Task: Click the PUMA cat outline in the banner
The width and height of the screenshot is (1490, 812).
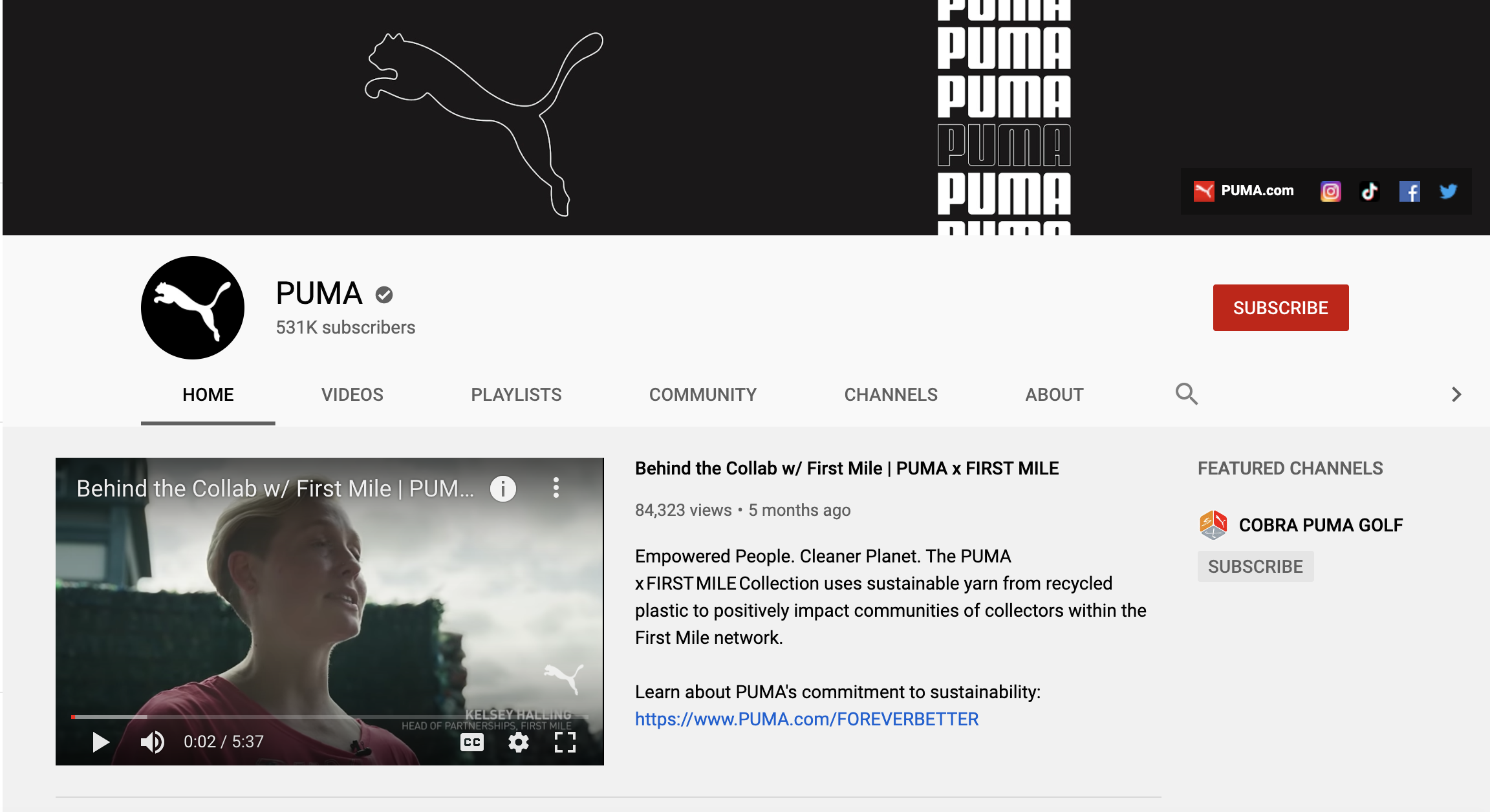Action: [x=484, y=123]
